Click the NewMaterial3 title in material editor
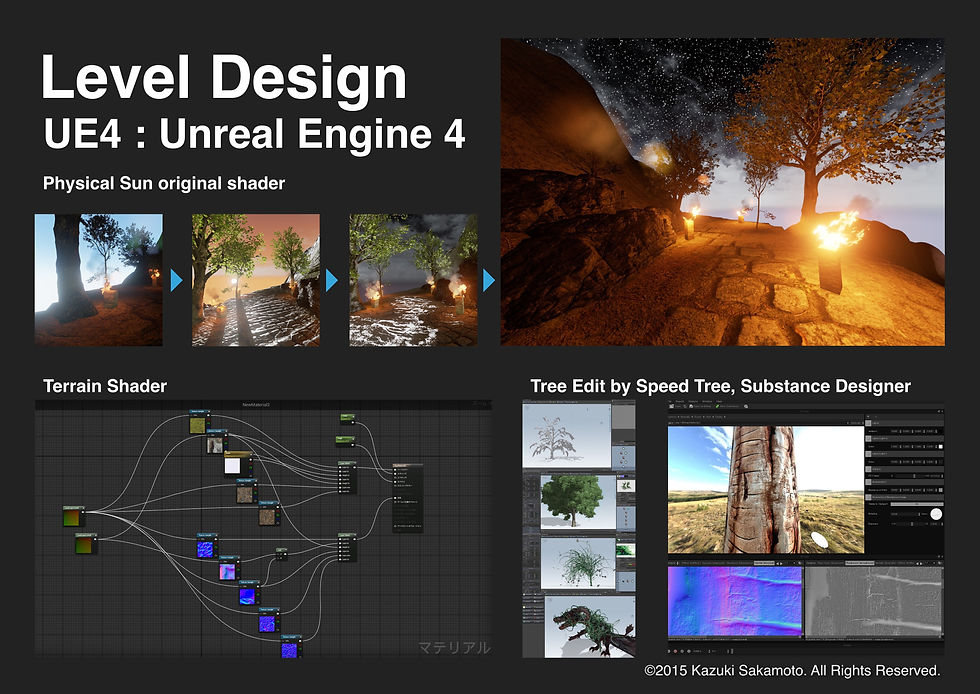 [256, 405]
